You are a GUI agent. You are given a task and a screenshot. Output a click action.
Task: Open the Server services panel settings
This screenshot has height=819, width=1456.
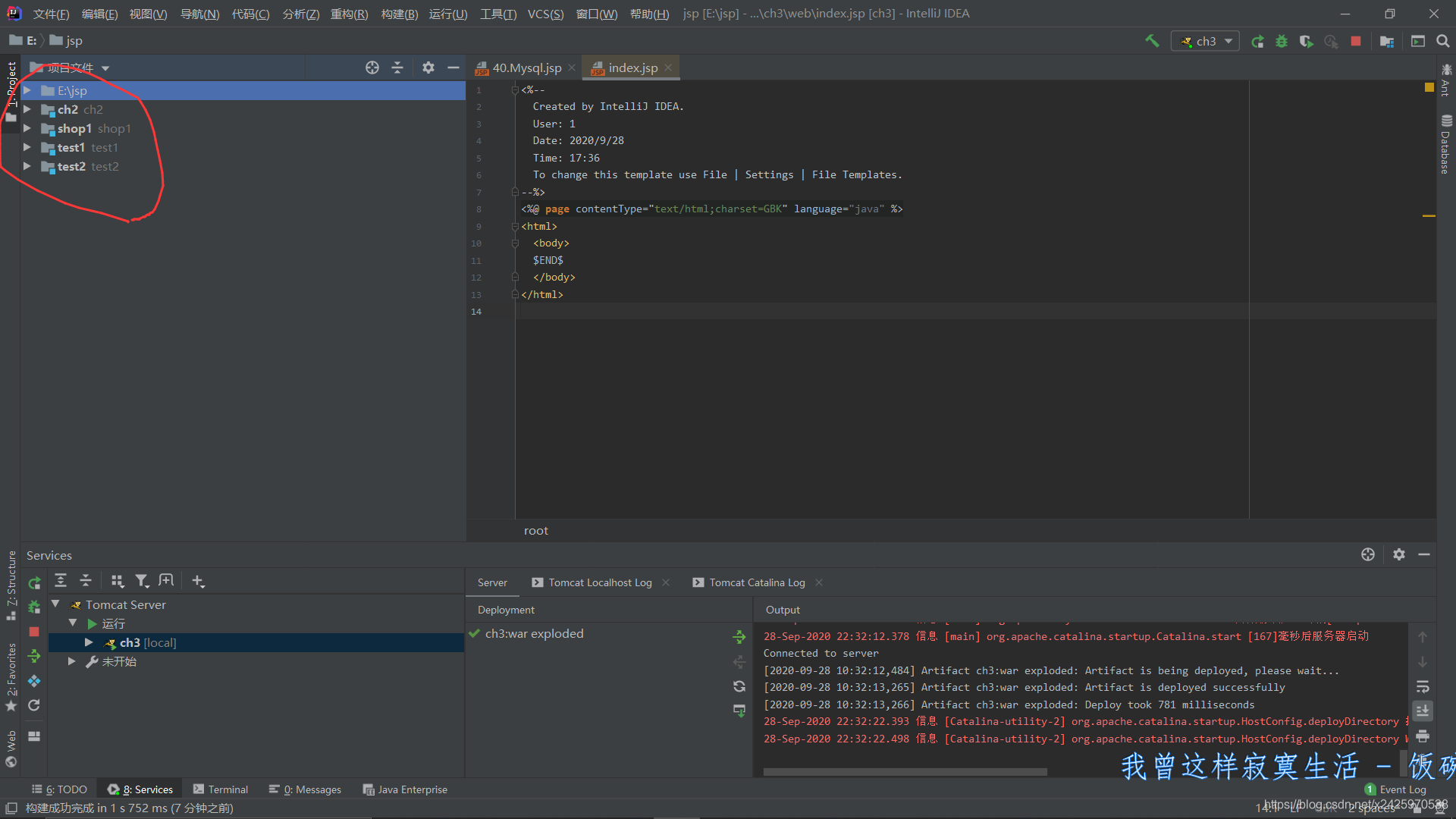point(1399,554)
